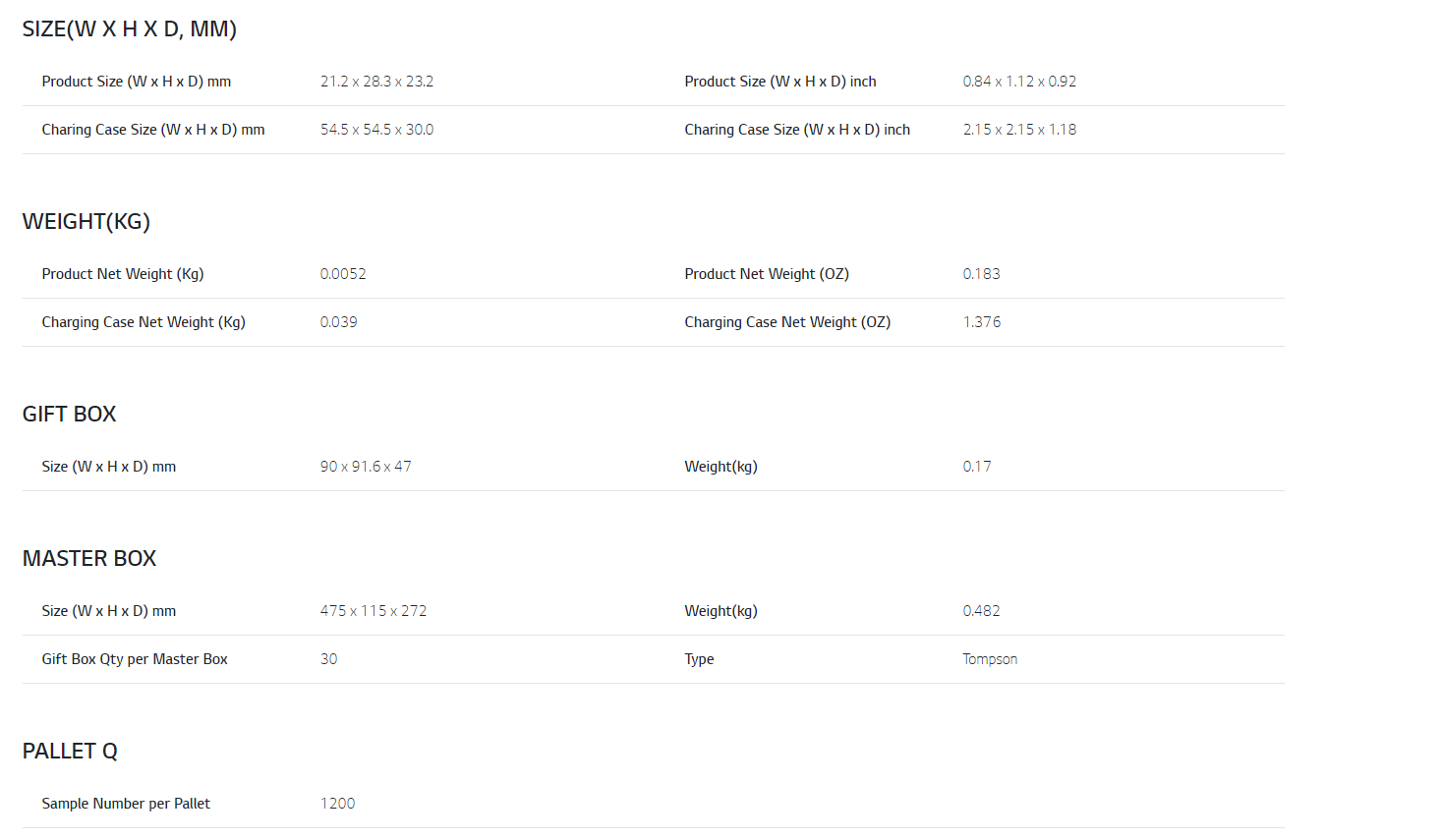The height and width of the screenshot is (840, 1440).
Task: Click the Product Net Weight (Kg) label
Action: point(123,274)
